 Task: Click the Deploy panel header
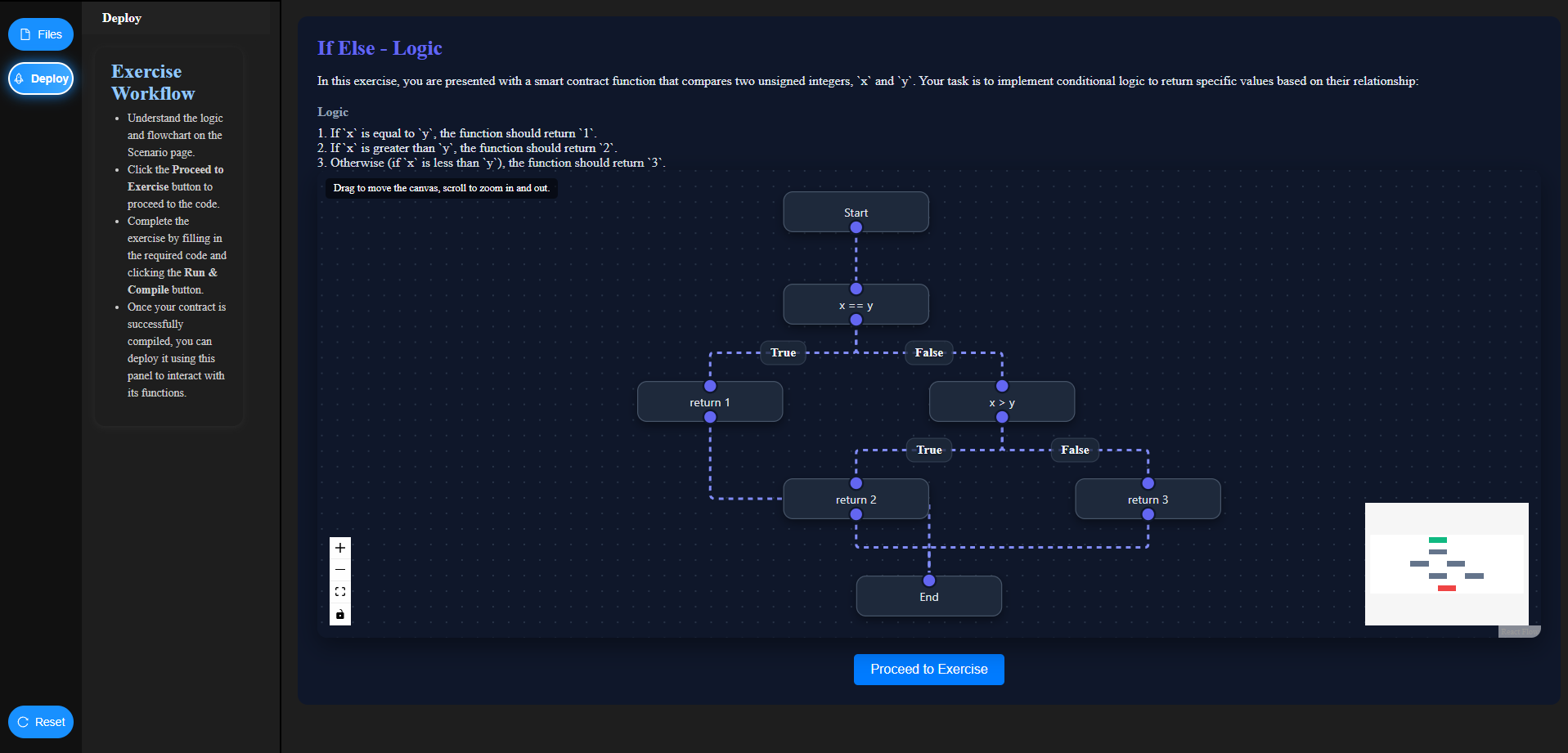[x=121, y=18]
